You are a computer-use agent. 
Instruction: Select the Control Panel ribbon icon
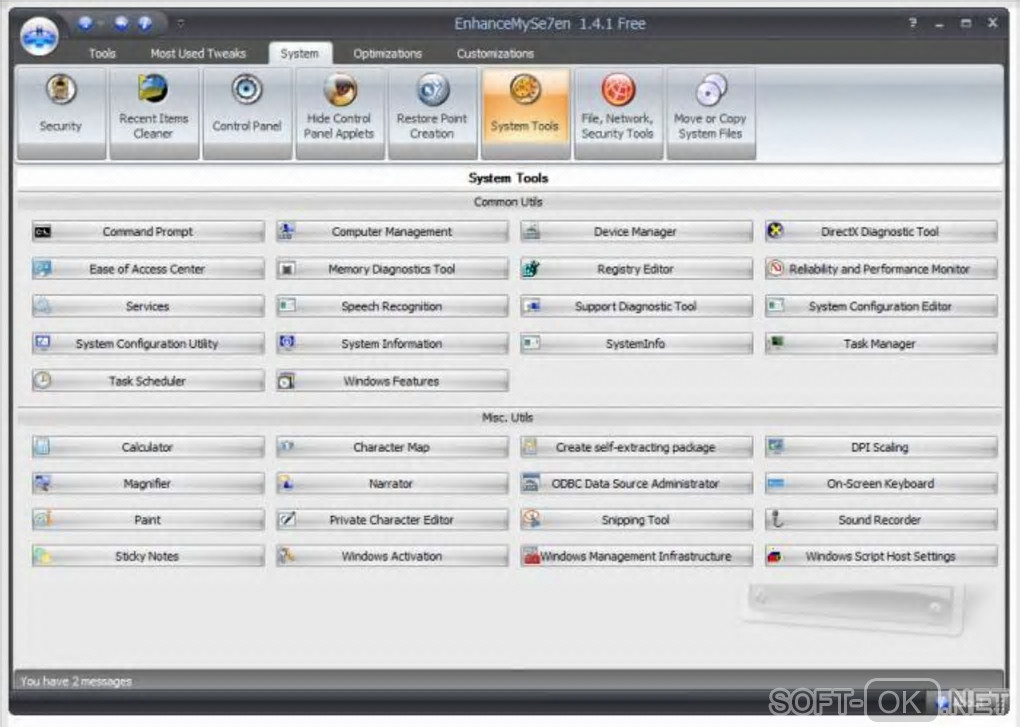[x=247, y=113]
